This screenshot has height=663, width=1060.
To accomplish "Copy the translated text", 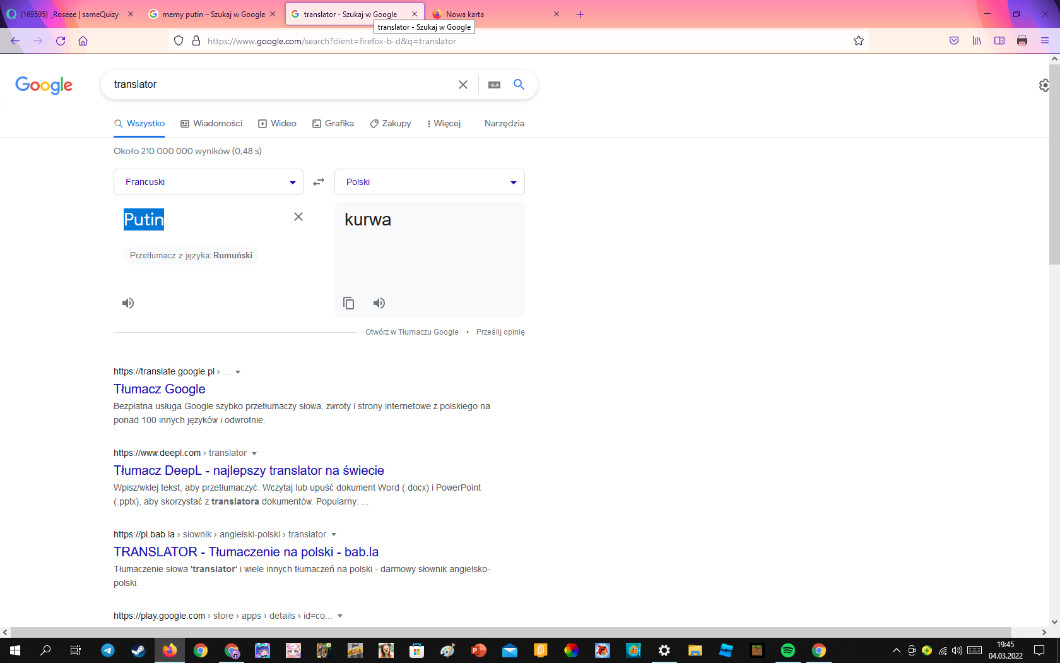I will (x=349, y=303).
